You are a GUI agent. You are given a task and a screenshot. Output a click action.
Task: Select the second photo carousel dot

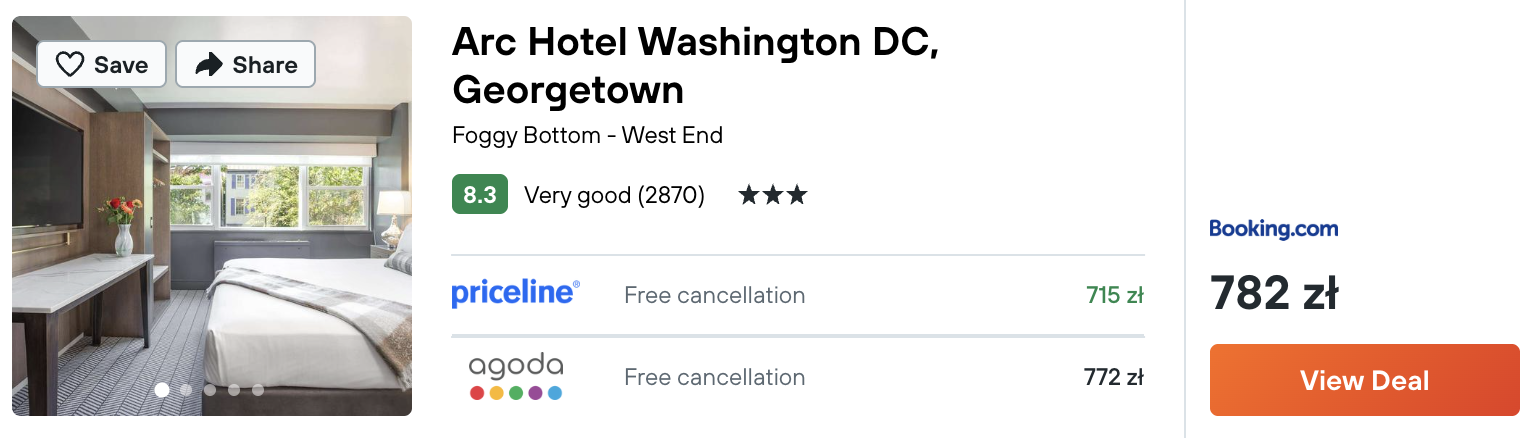pyautogui.click(x=186, y=390)
